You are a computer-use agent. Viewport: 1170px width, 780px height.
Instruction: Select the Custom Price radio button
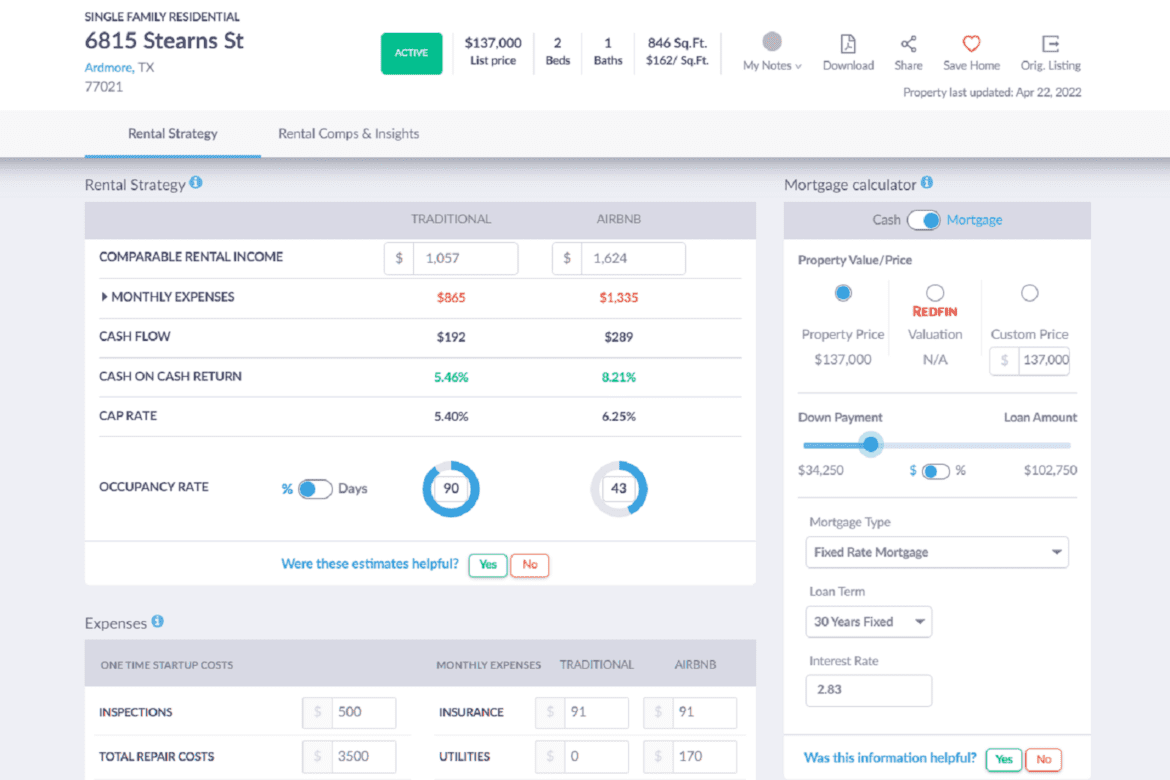click(x=1029, y=293)
